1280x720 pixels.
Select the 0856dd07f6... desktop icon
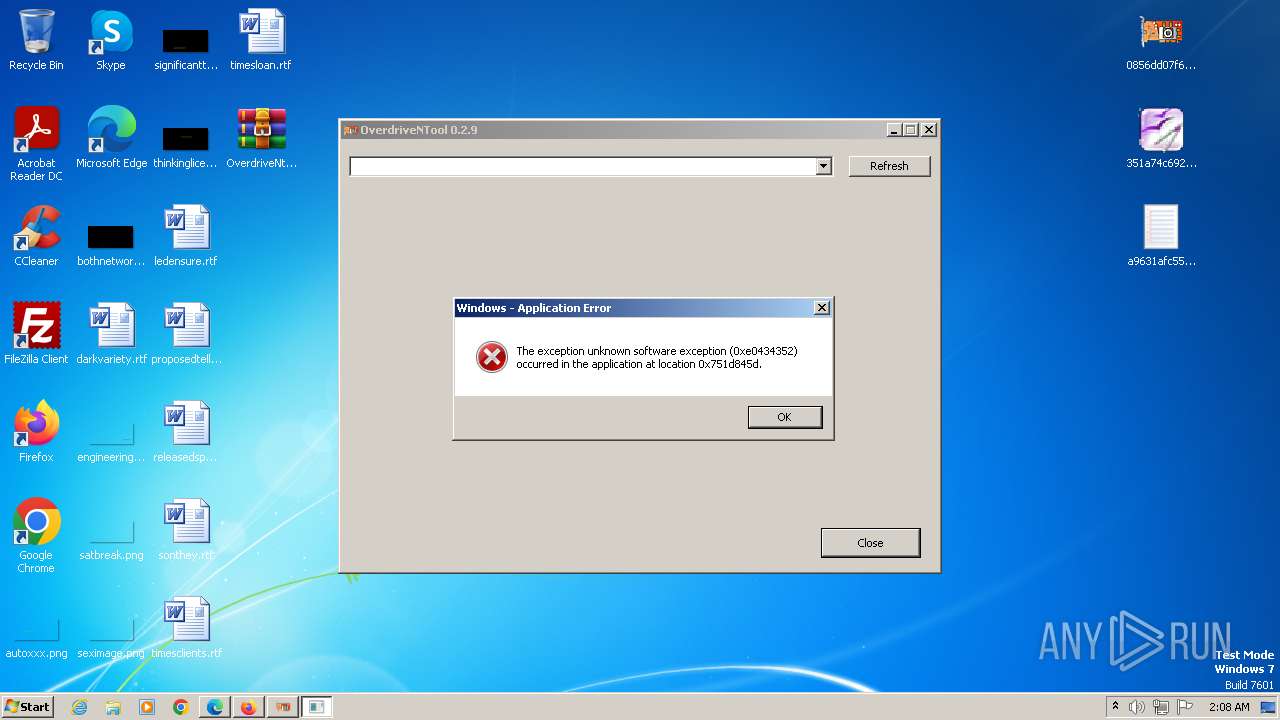tap(1161, 41)
